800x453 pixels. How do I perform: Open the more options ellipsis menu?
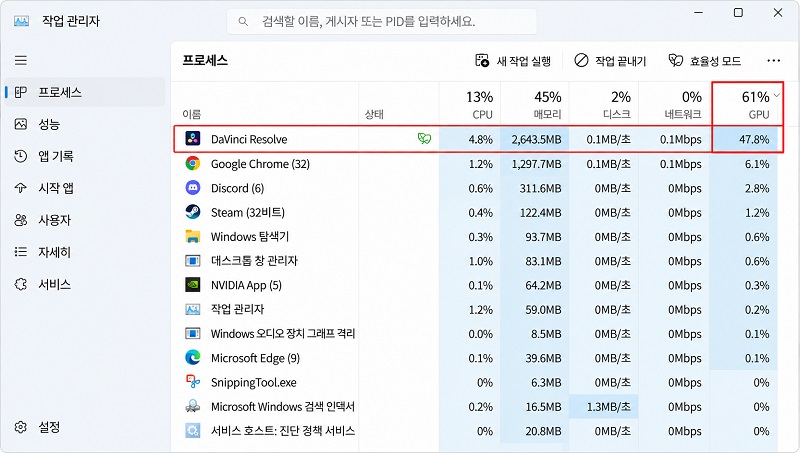773,61
